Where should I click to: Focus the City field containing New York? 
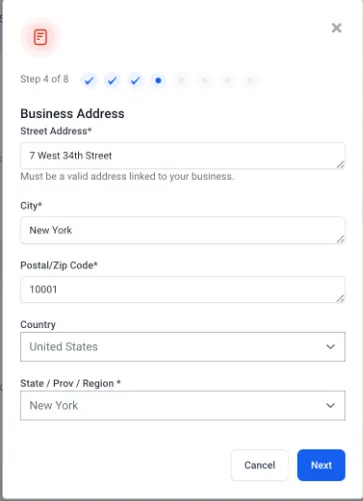click(183, 230)
